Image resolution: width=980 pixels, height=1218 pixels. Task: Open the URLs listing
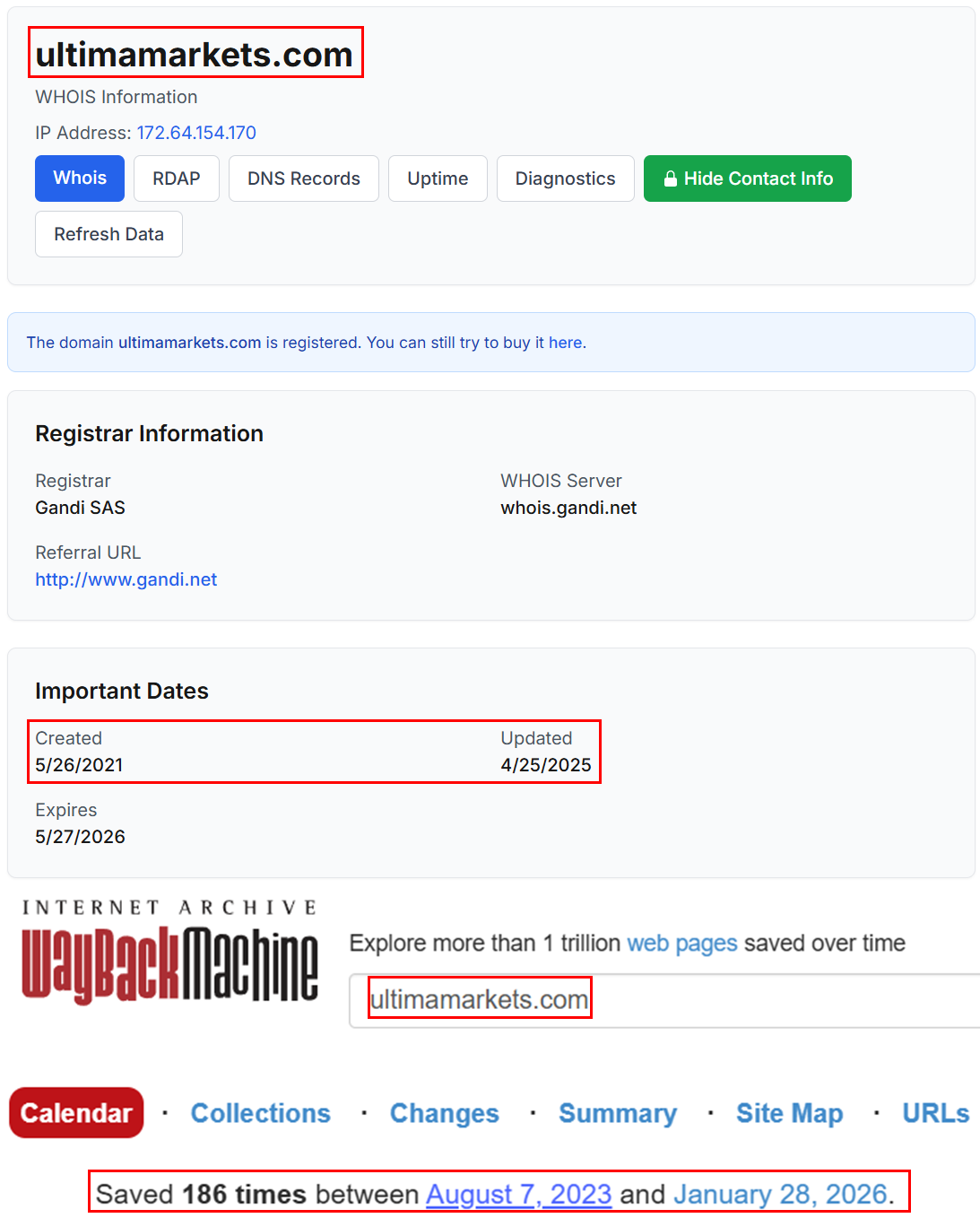pos(934,1112)
